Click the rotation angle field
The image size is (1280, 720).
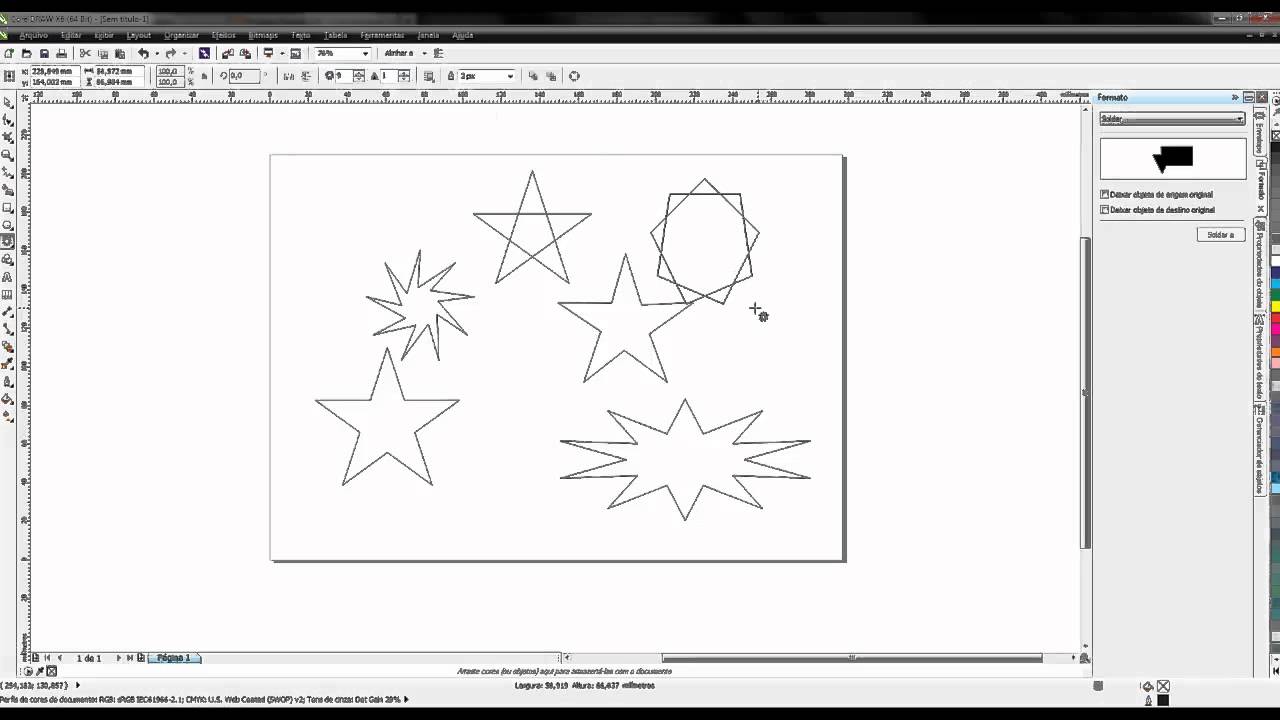pyautogui.click(x=243, y=76)
